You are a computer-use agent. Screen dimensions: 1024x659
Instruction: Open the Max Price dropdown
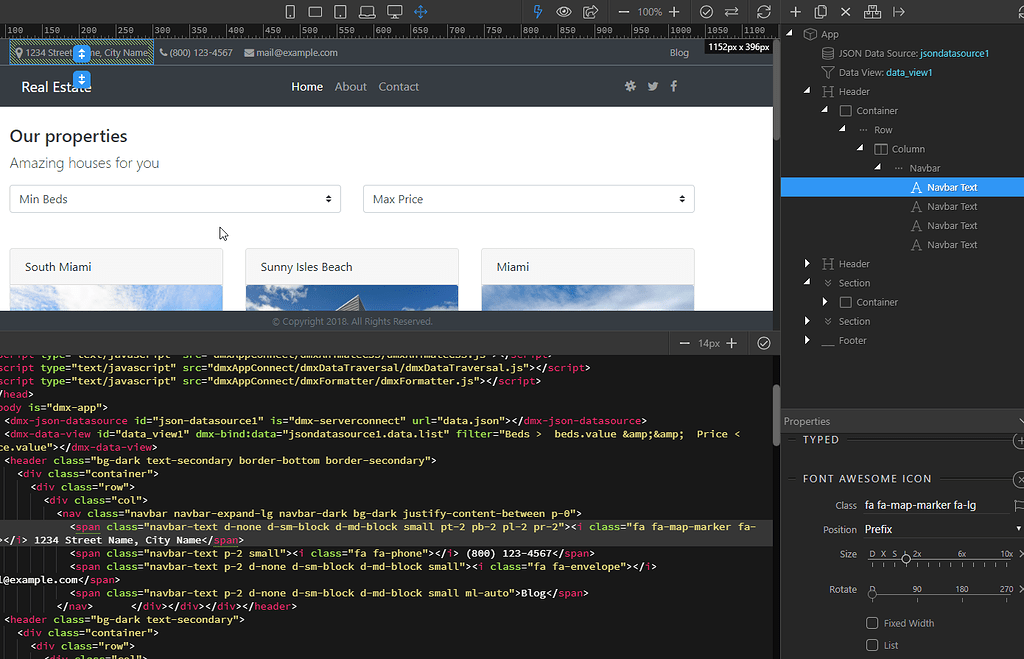pos(529,199)
